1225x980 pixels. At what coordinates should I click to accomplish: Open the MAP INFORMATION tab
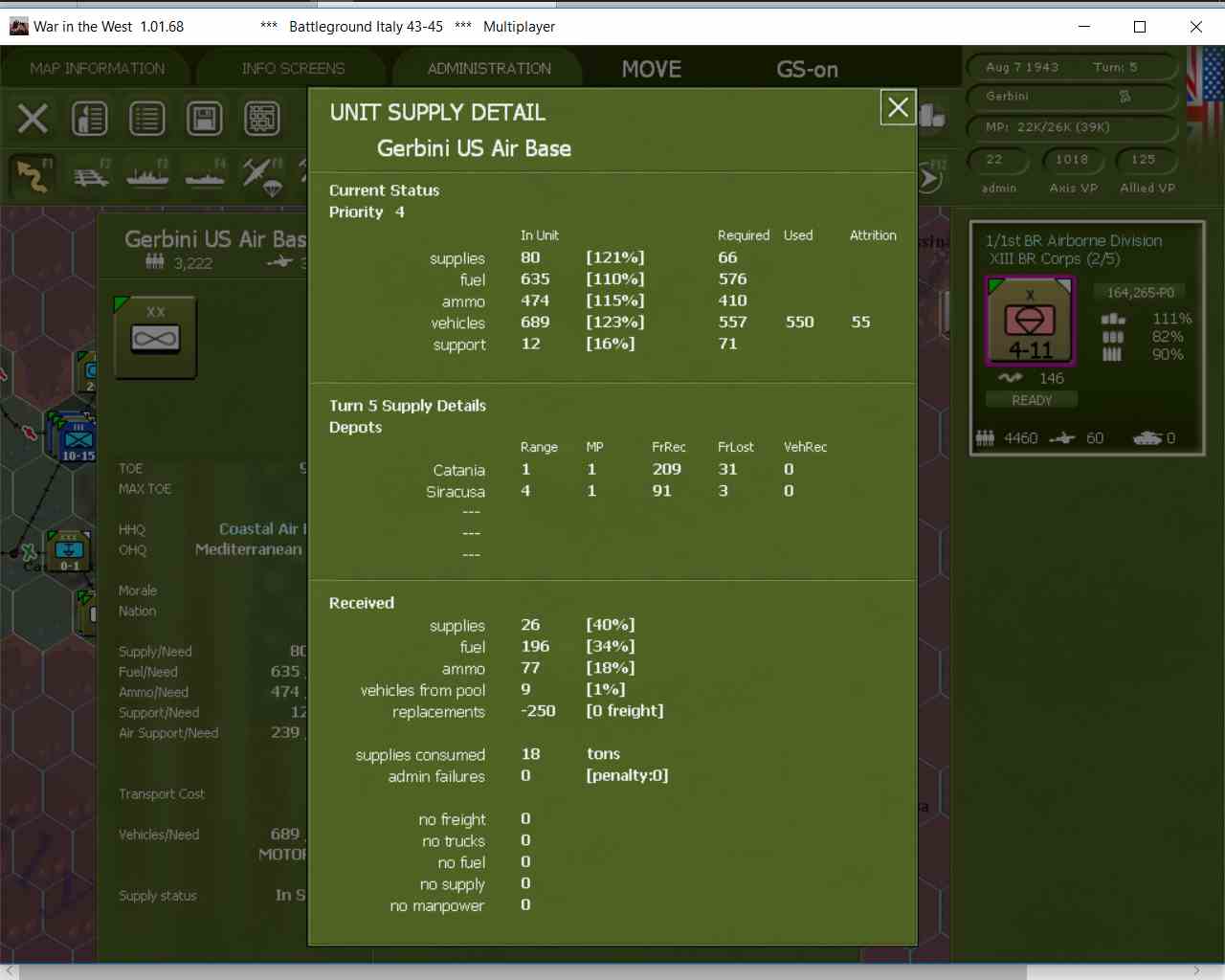click(x=97, y=69)
